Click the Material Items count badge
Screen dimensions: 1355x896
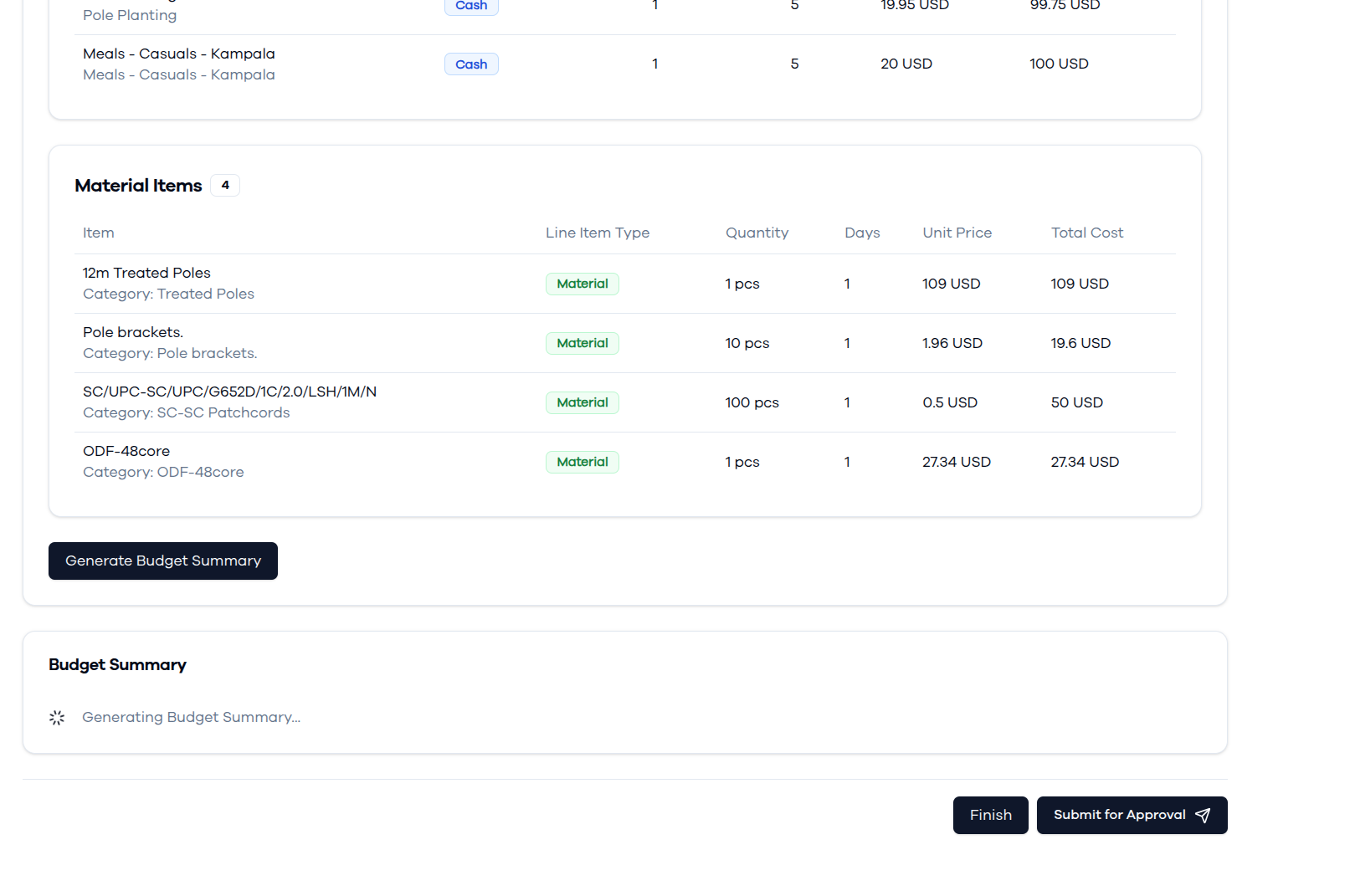[x=225, y=185]
